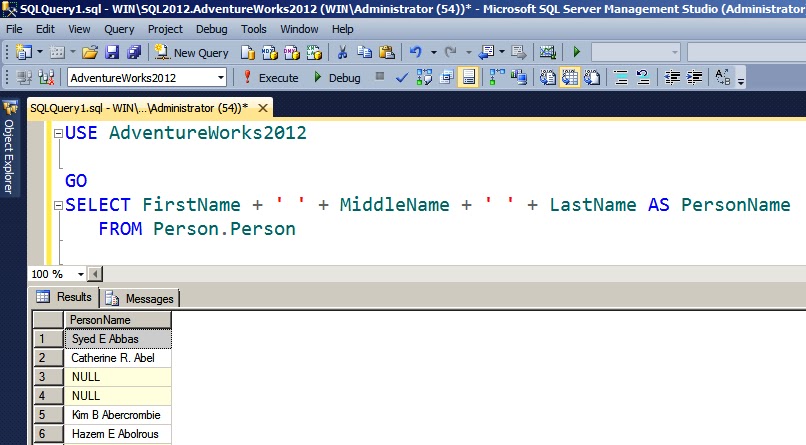The width and height of the screenshot is (806, 445).
Task: Open the Query menu
Action: (x=119, y=29)
